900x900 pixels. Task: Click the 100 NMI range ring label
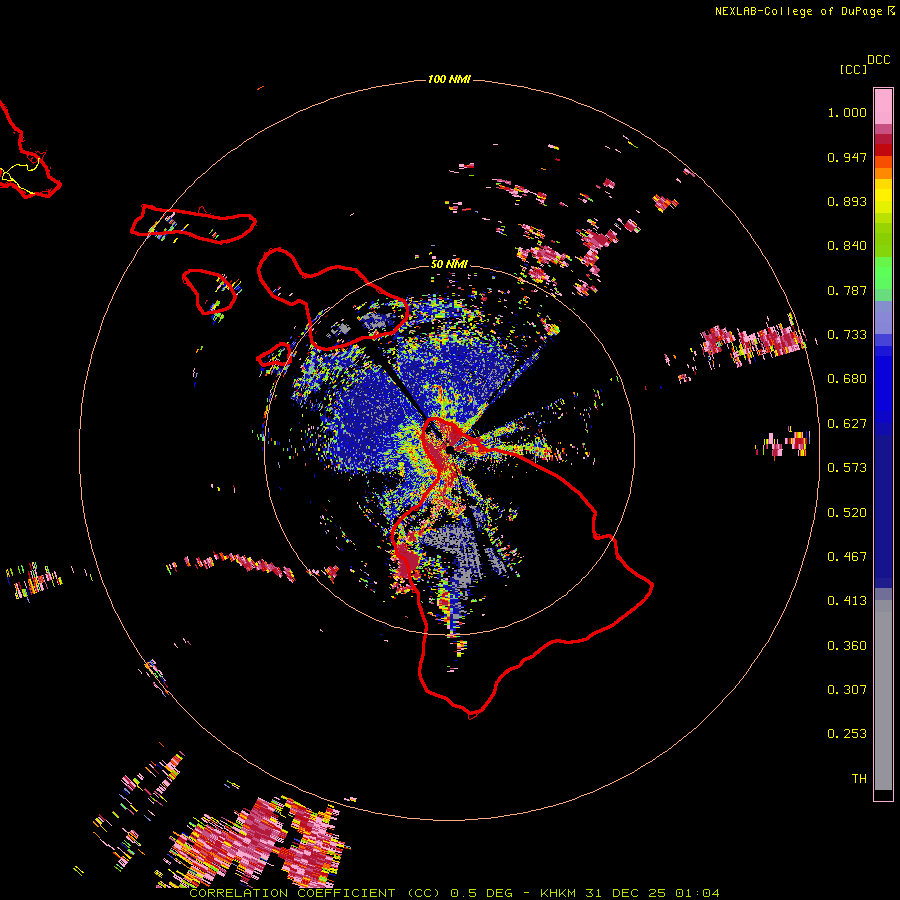coord(449,79)
